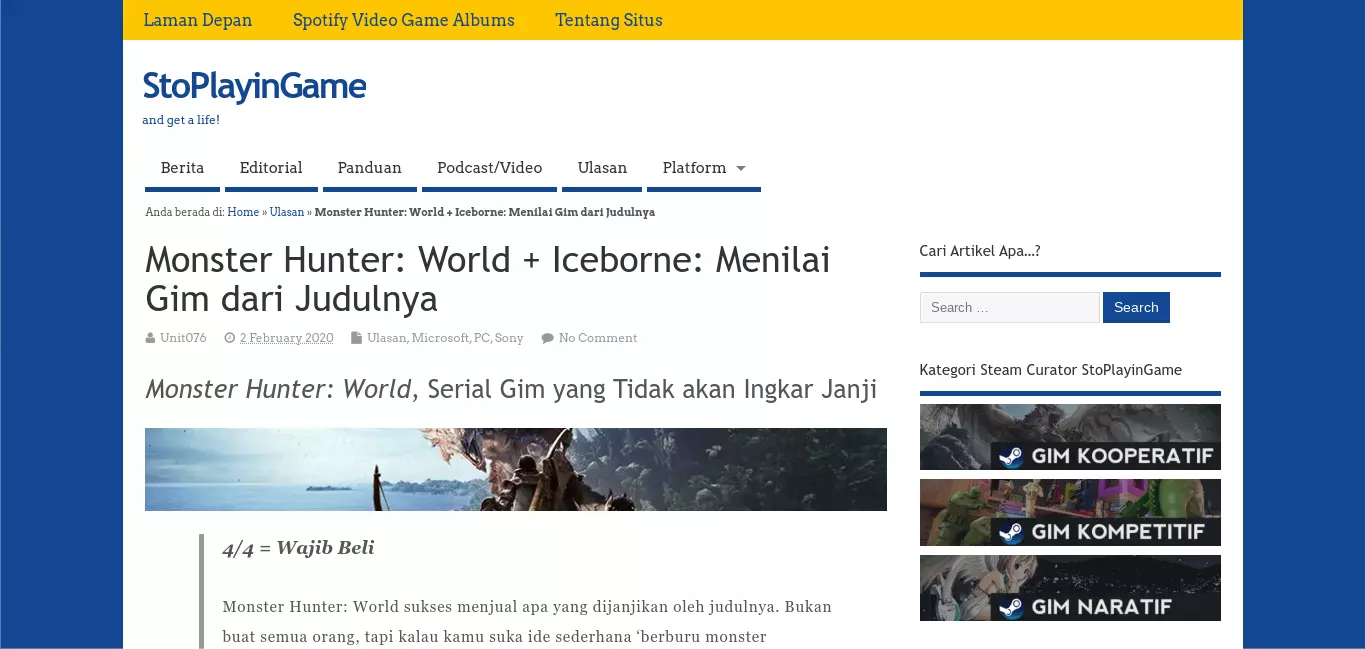This screenshot has width=1365, height=649.
Task: Open Ulasan category in post meta
Action: [x=386, y=338]
